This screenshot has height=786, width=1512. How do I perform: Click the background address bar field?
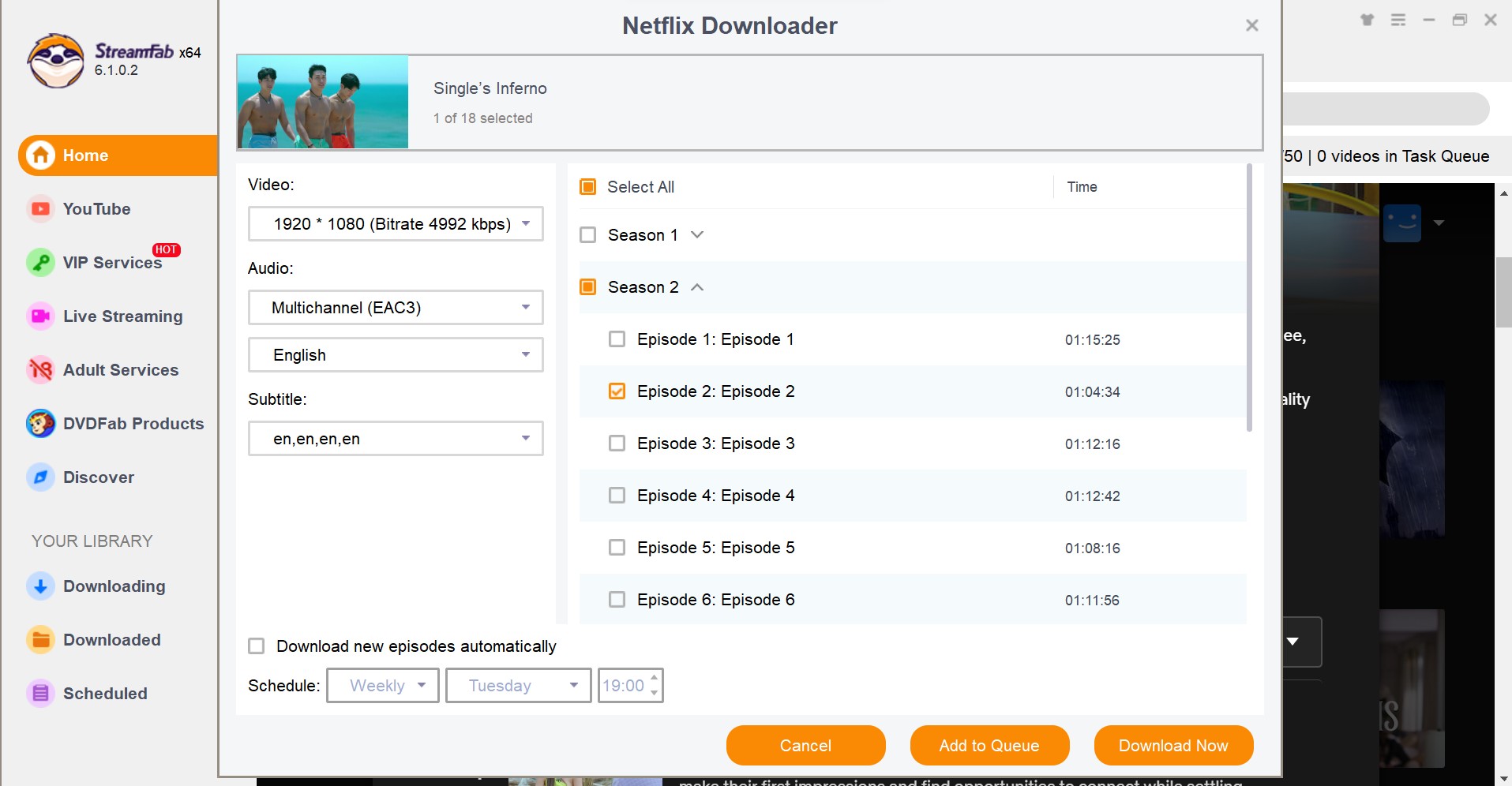(1386, 109)
